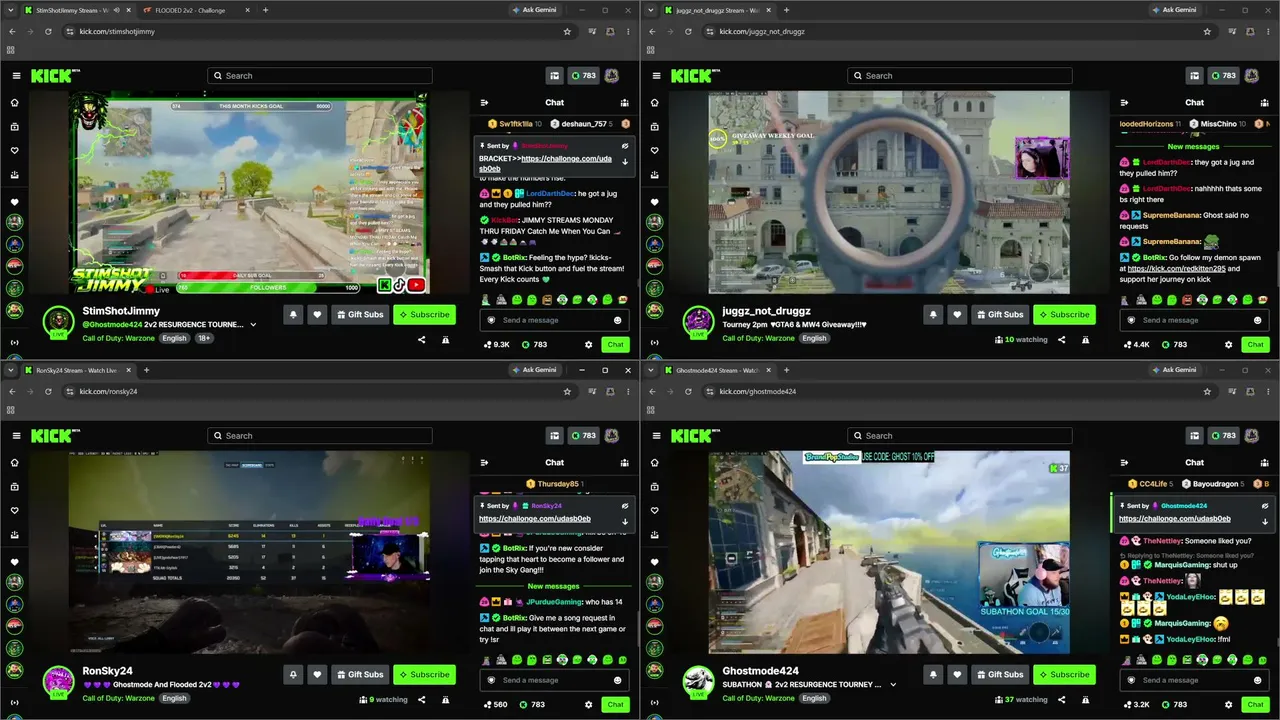
Task: Expand the StimShotJimmy stream title
Action: pyautogui.click(x=254, y=325)
